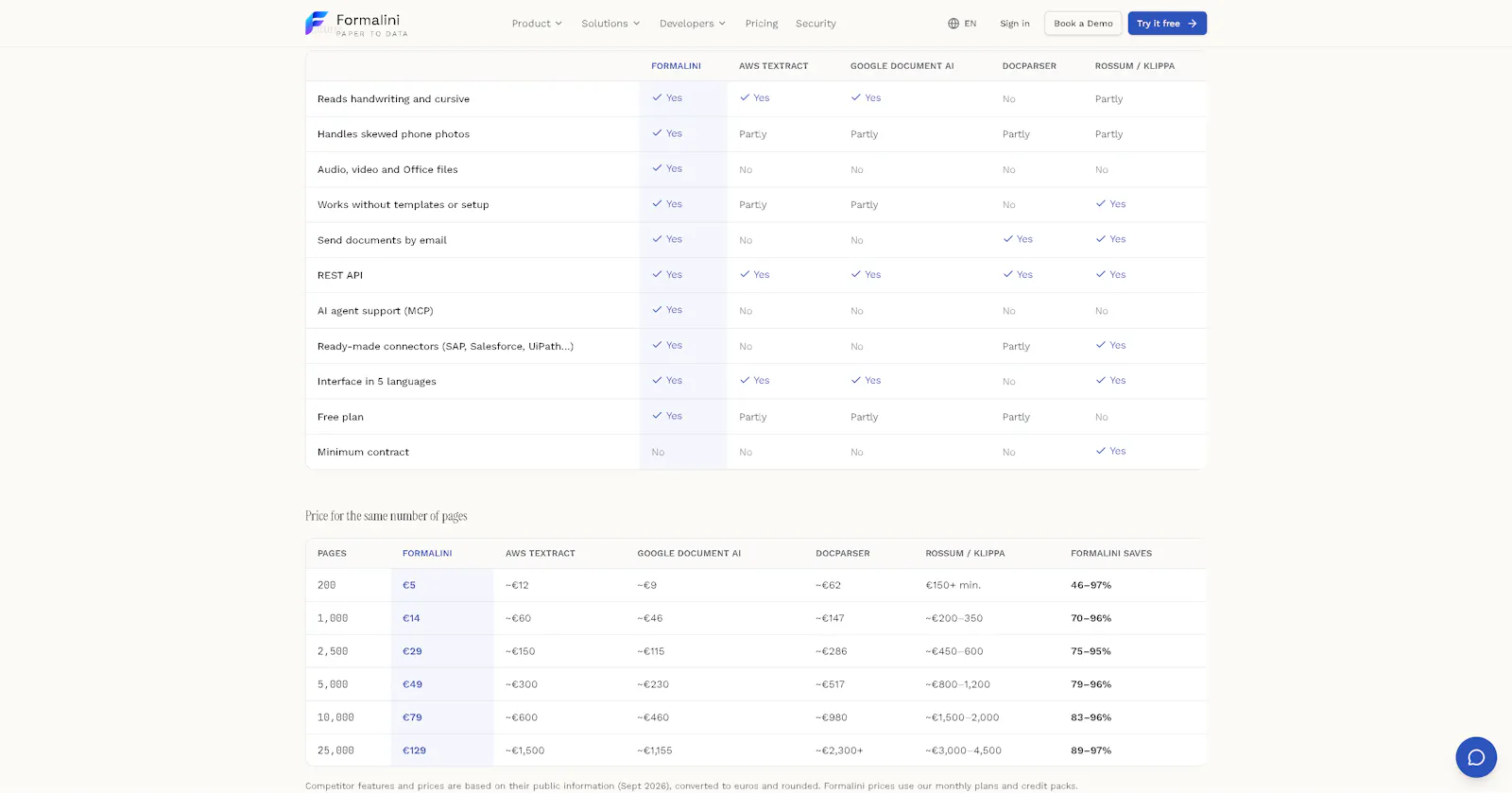Click the arrow in Try it free button
The height and width of the screenshot is (793, 1512).
click(x=1193, y=24)
